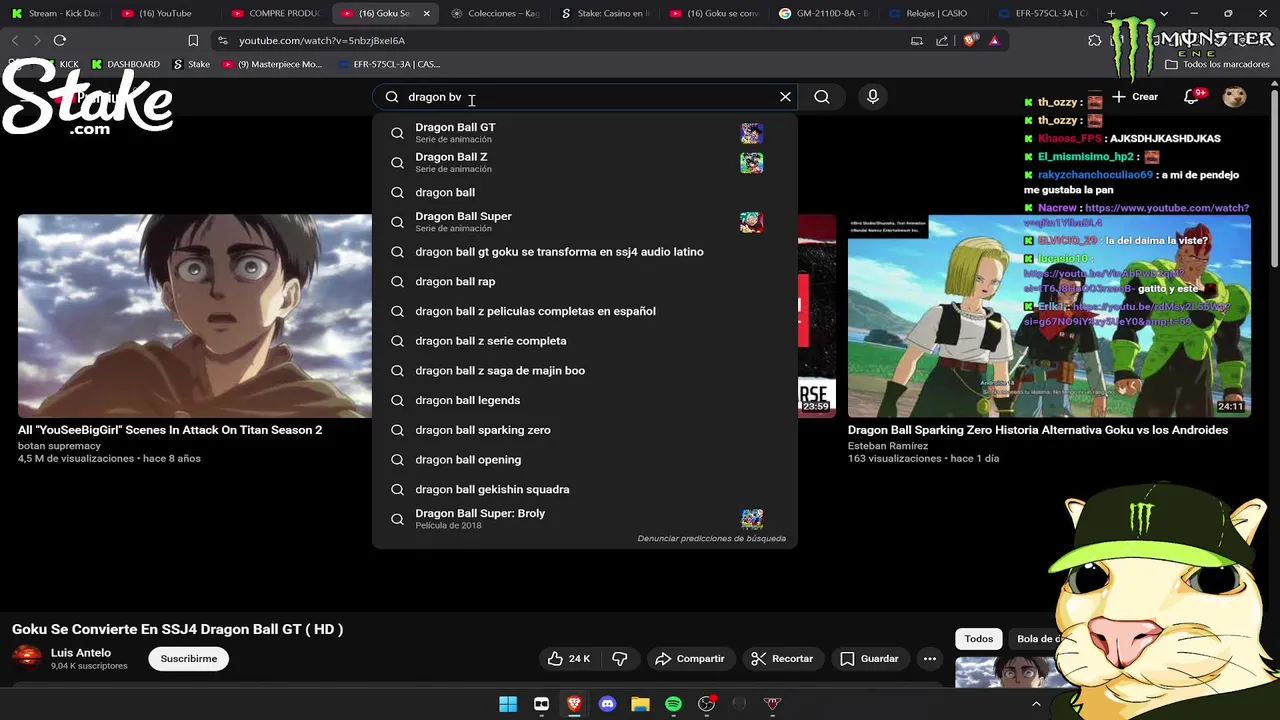The image size is (1280, 720).
Task: Choose 'dragon ball z saga de majin boo'
Action: pyautogui.click(x=585, y=371)
